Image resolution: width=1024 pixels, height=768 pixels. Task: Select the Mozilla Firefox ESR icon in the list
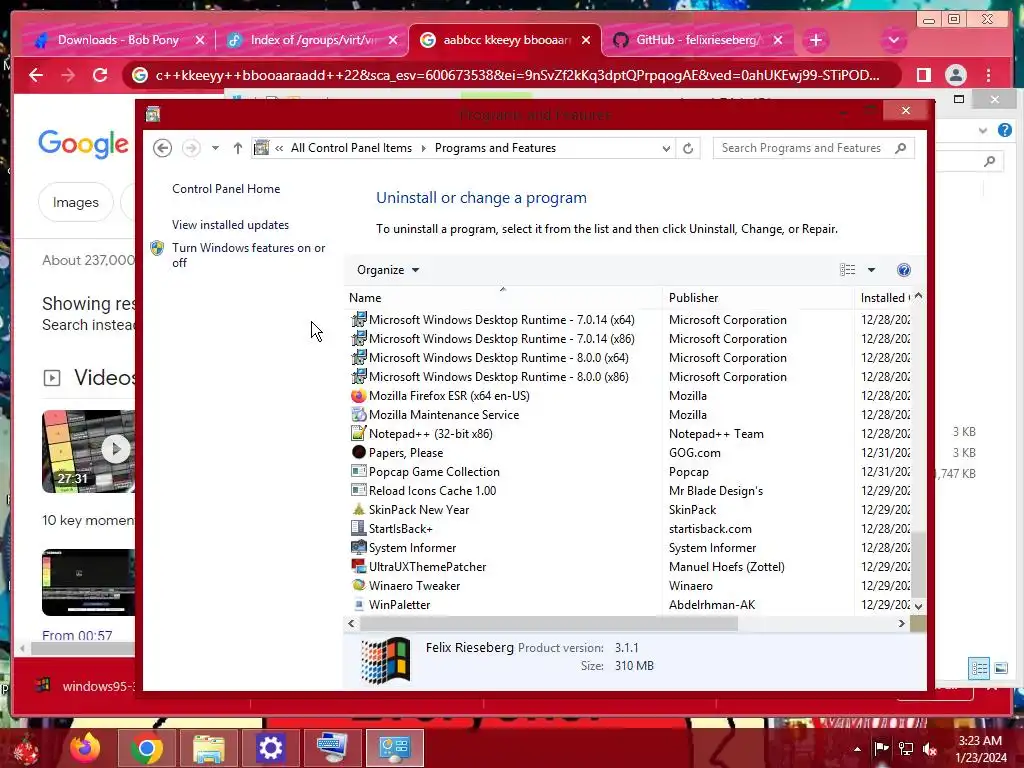(359, 396)
